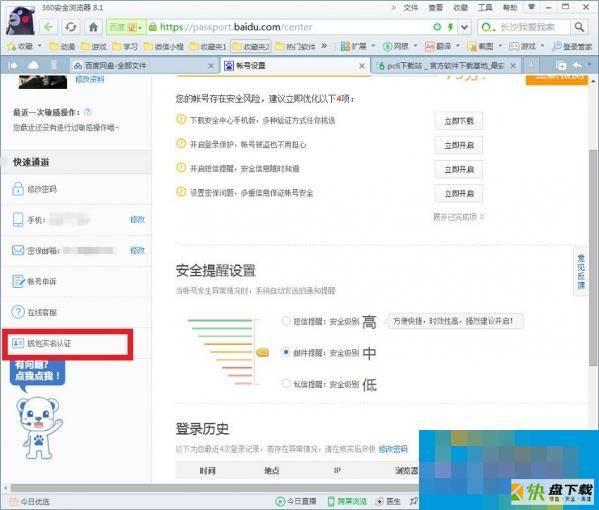Image resolution: width=599 pixels, height=510 pixels.
Task: Click the tab-list windows icon in tab bar
Action: (561, 66)
